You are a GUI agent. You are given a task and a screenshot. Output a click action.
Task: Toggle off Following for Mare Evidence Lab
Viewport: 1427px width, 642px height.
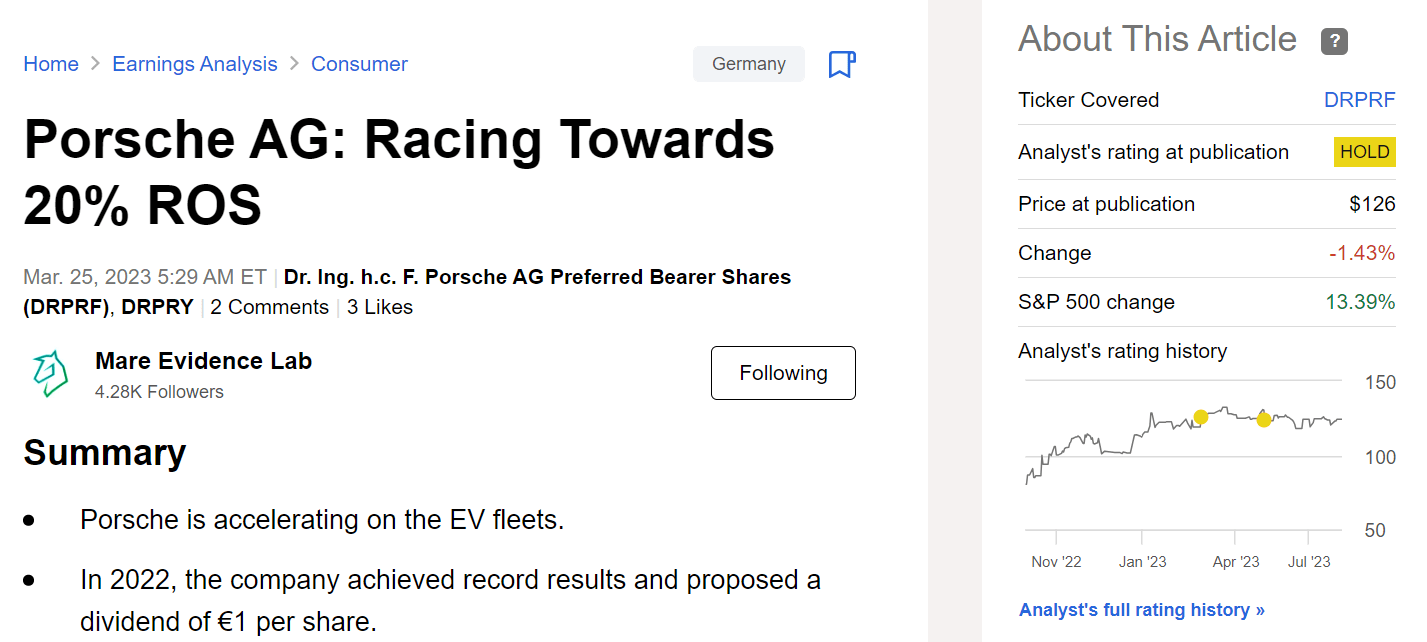(783, 372)
